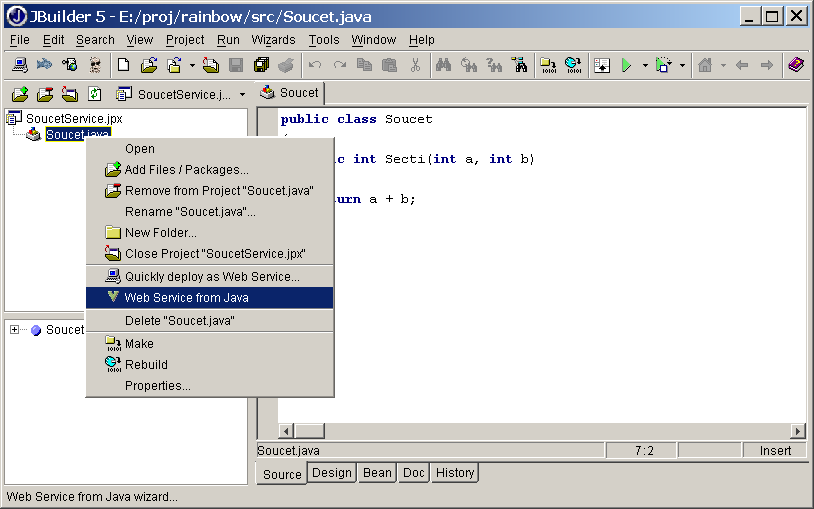Click the Save All stacked disks icon

pyautogui.click(x=261, y=65)
